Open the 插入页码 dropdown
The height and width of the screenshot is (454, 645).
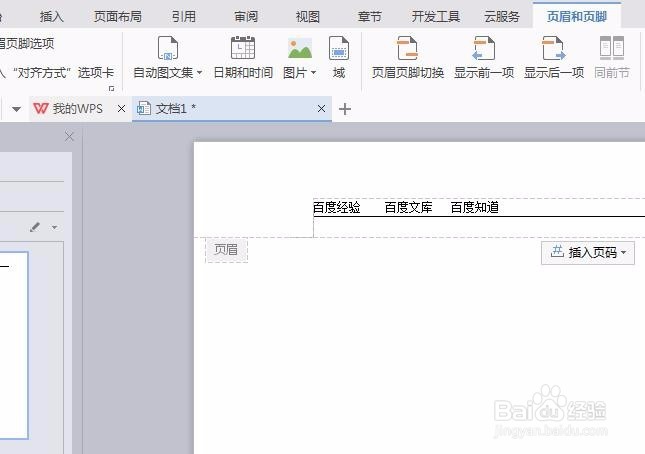[x=588, y=252]
